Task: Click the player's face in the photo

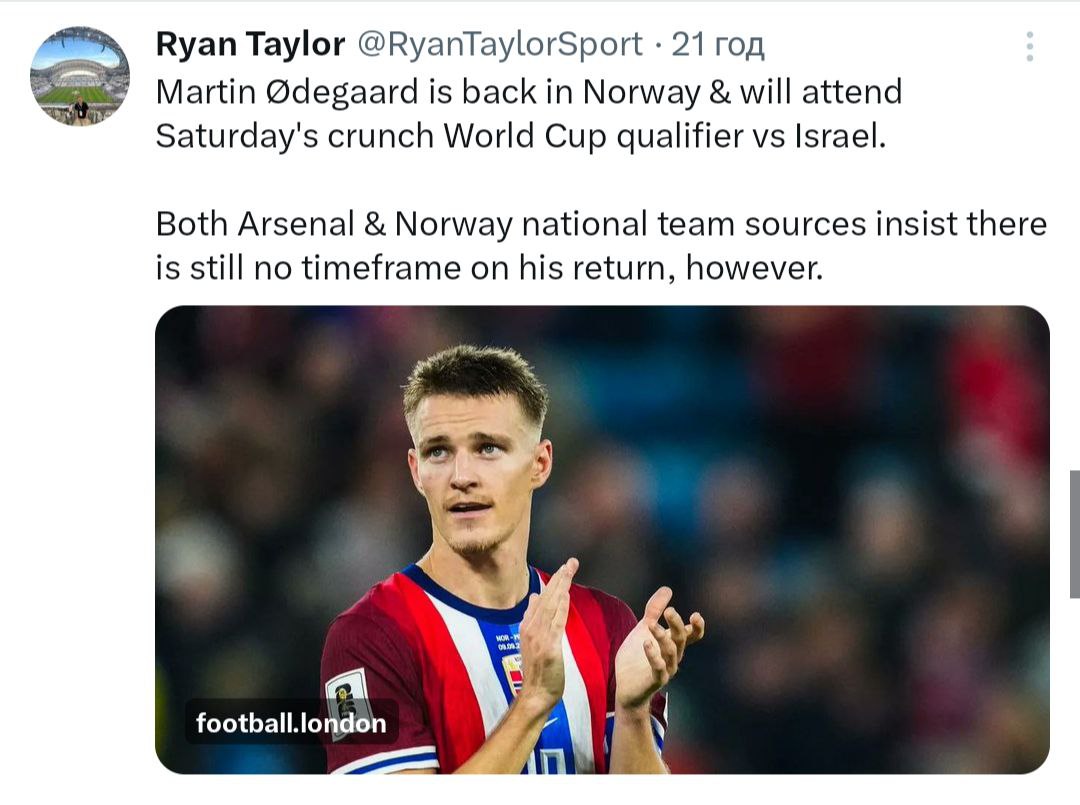Action: coord(480,470)
